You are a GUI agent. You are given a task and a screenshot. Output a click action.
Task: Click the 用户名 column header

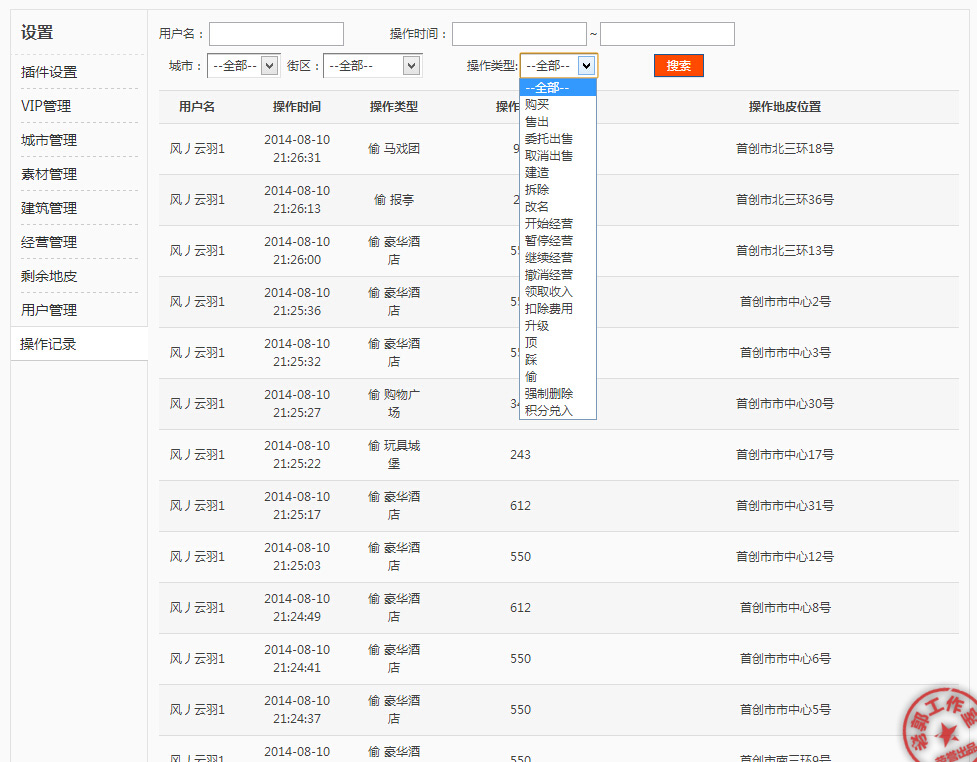197,107
